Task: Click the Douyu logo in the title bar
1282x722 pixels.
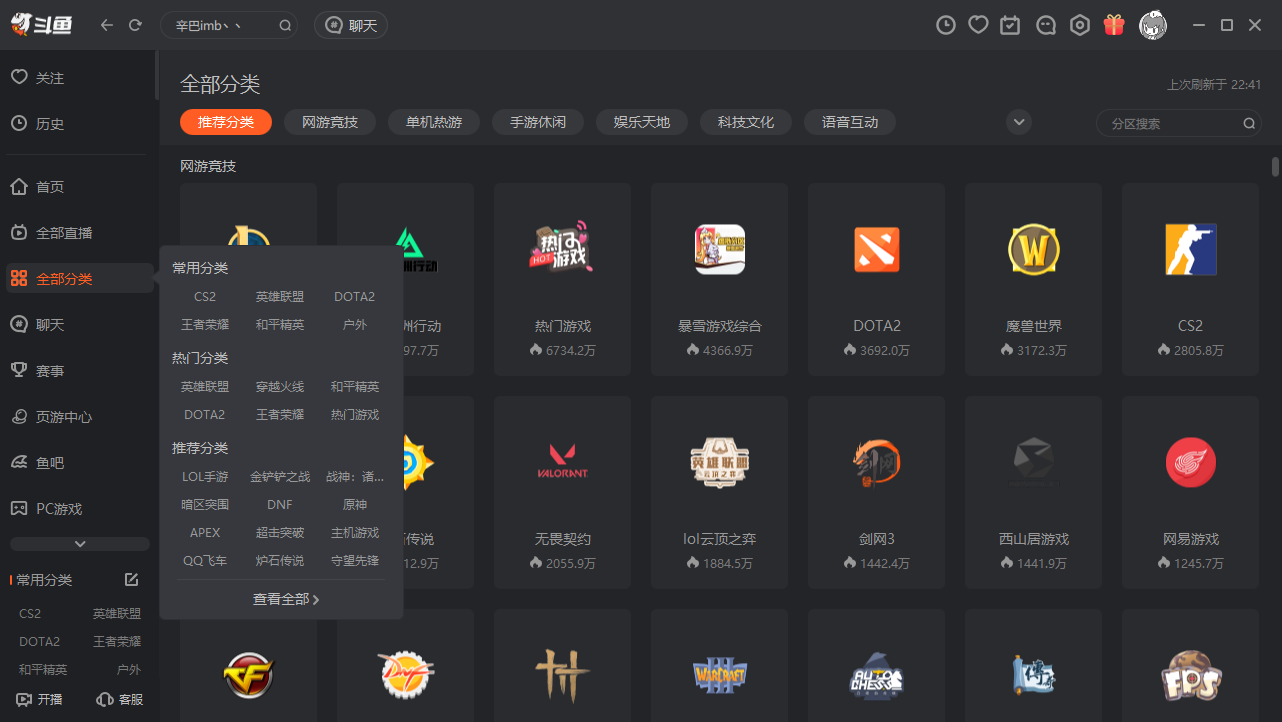Action: pyautogui.click(x=42, y=25)
